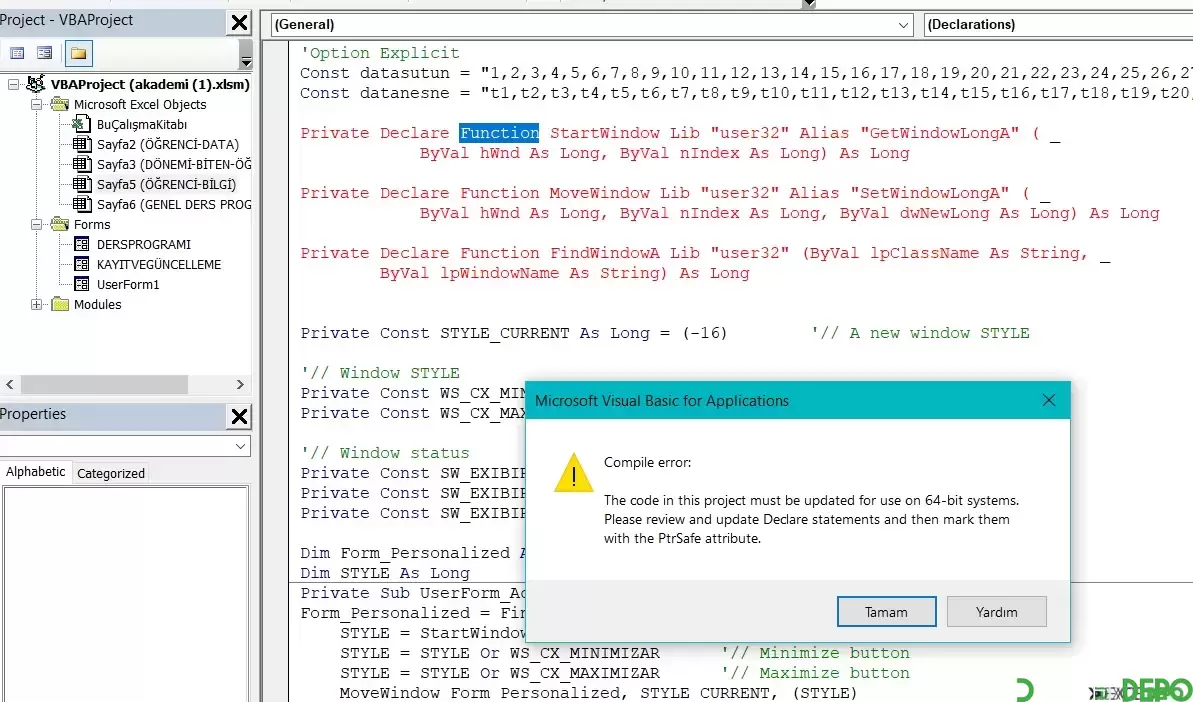Image resolution: width=1193 pixels, height=702 pixels.
Task: Toggle Folders icon in Project toolbar
Action: [78, 53]
